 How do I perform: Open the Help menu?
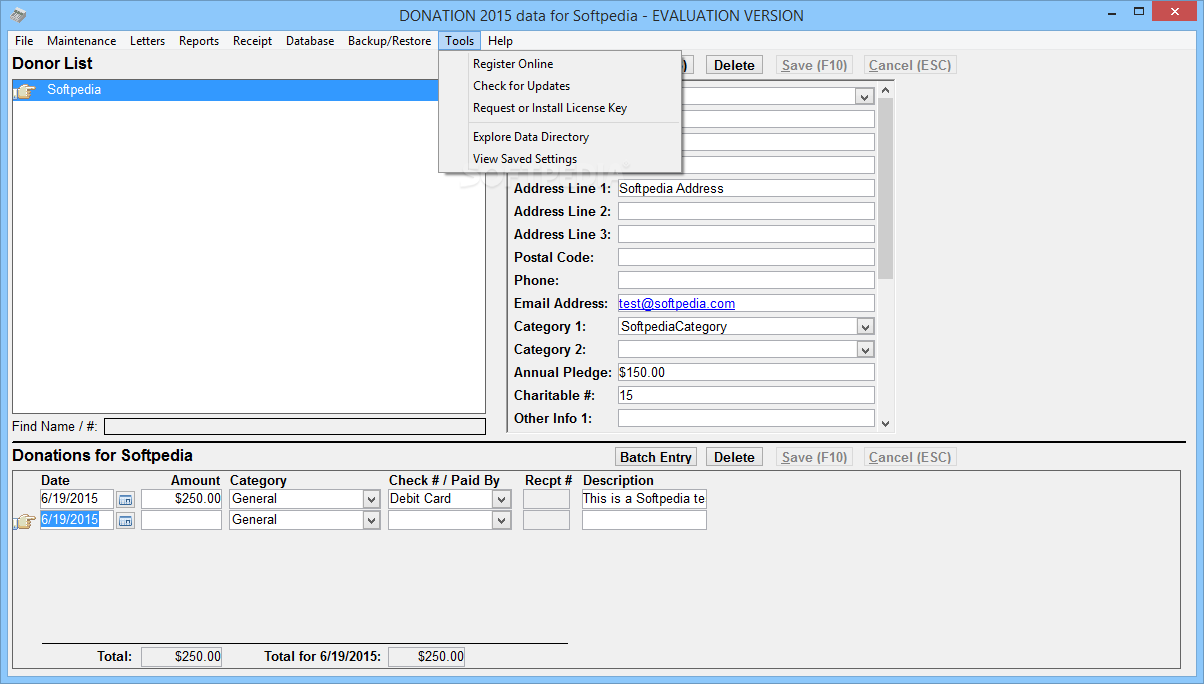(x=501, y=41)
